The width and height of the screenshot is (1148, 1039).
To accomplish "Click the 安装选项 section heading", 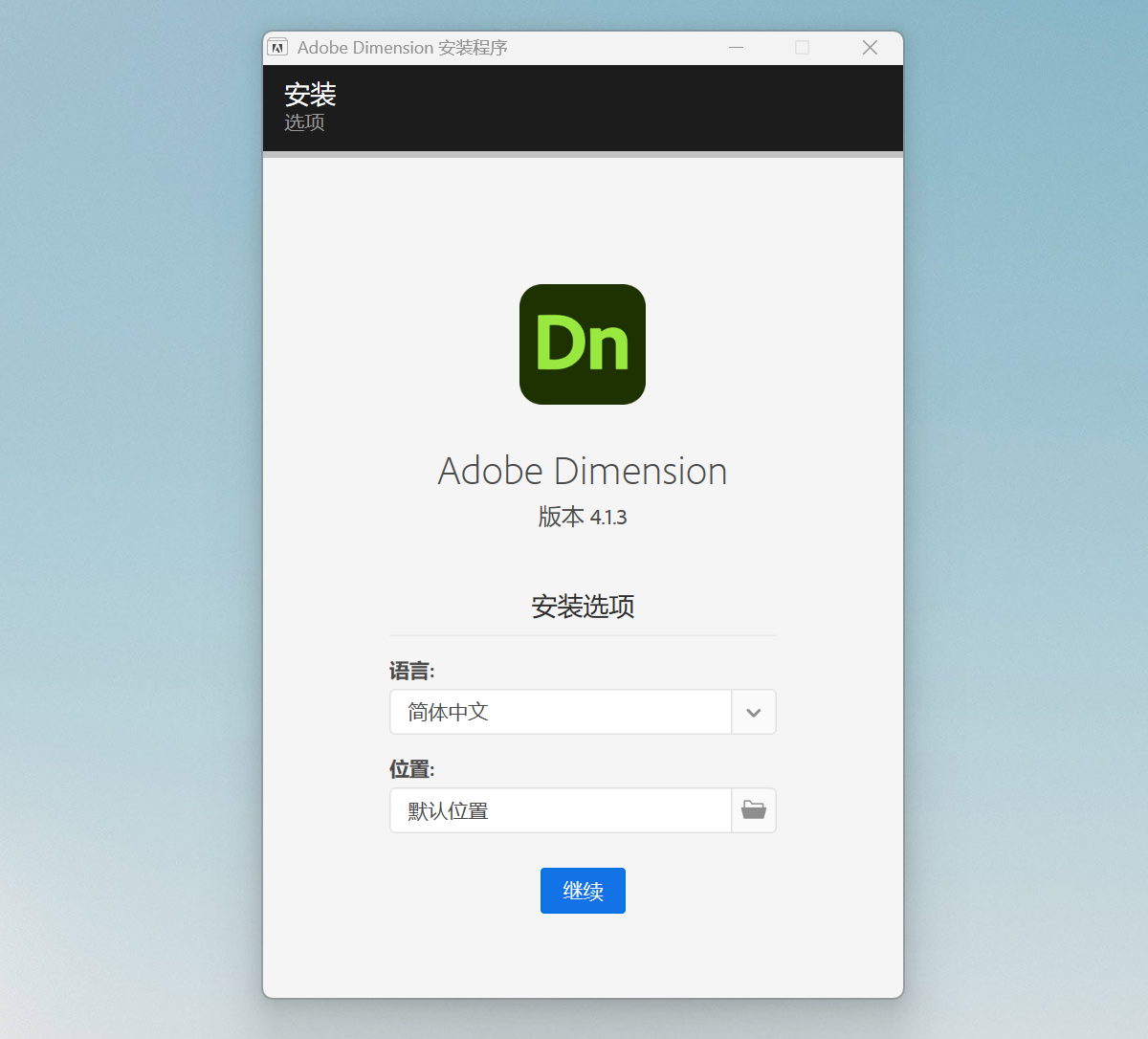I will tap(583, 607).
